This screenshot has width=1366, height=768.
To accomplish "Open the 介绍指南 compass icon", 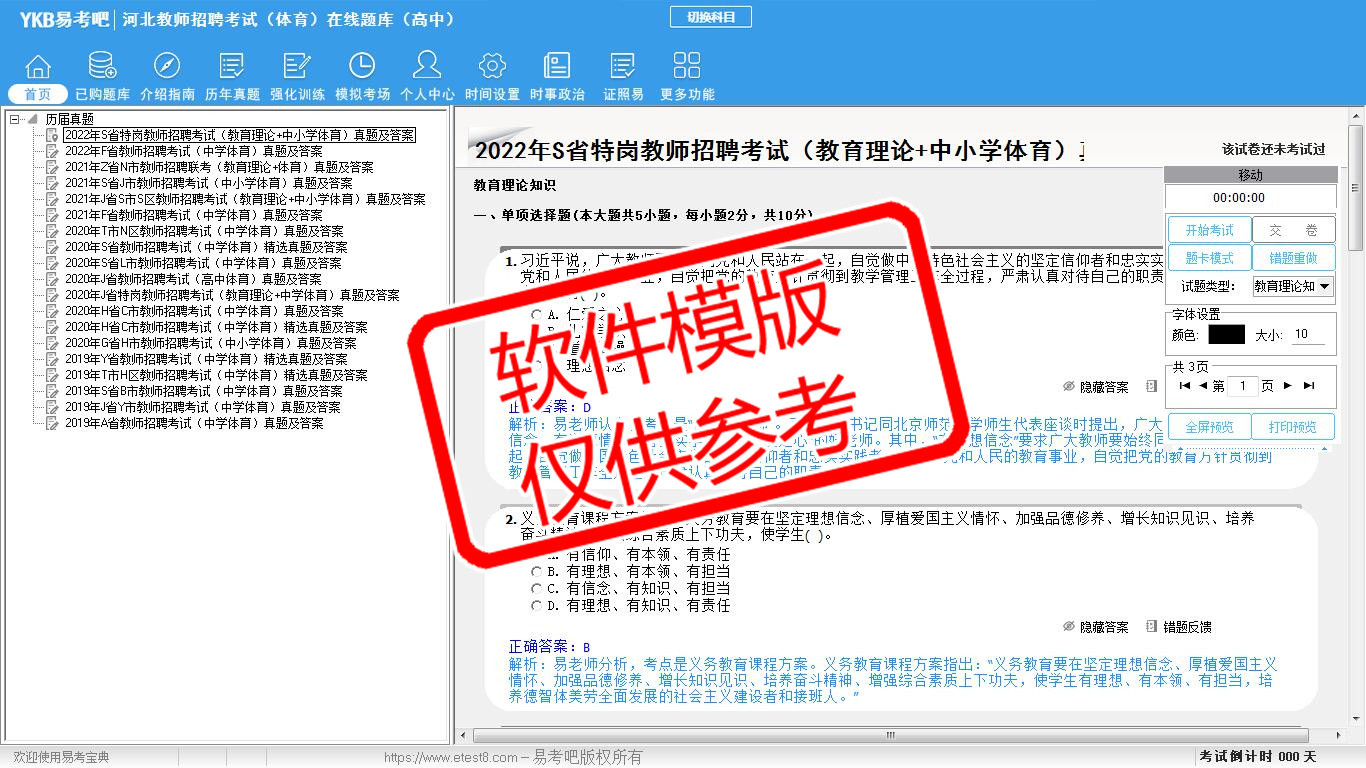I will 167,67.
